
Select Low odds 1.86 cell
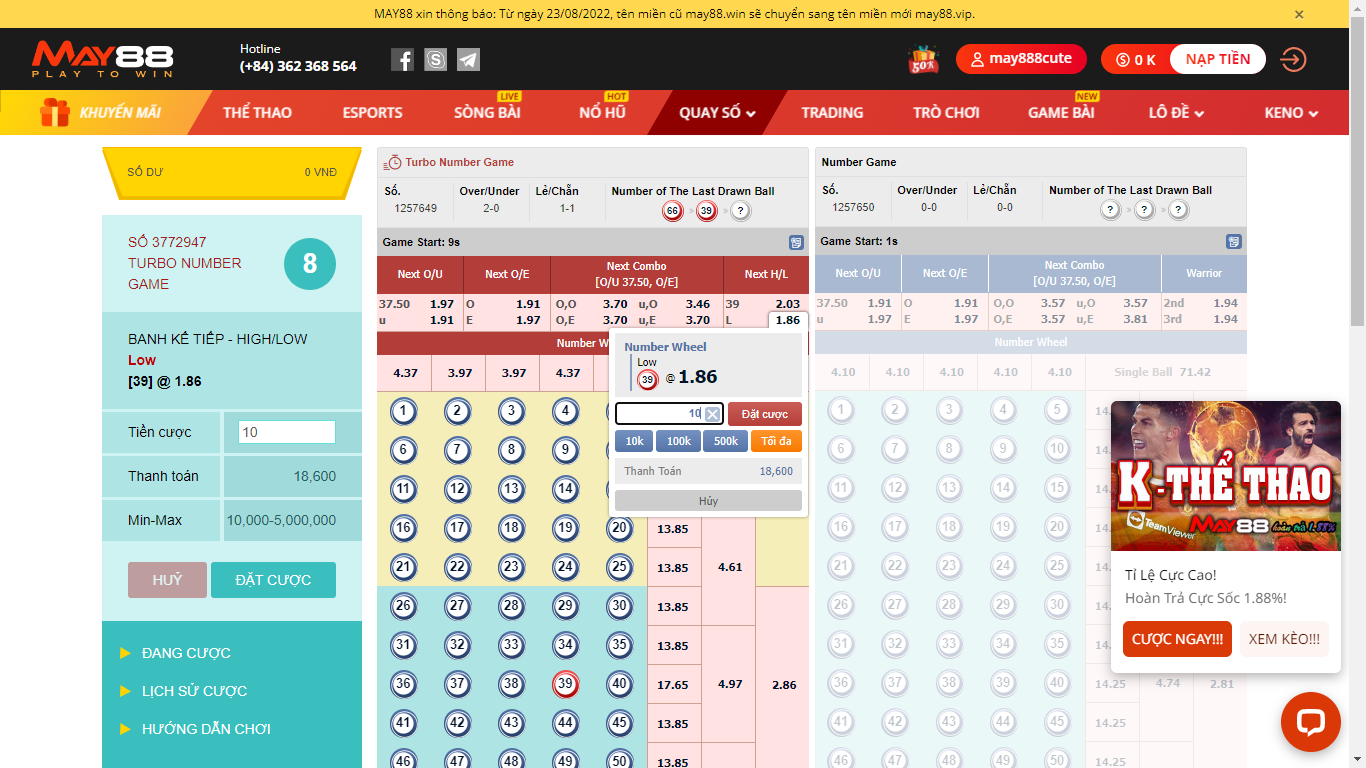(x=788, y=320)
